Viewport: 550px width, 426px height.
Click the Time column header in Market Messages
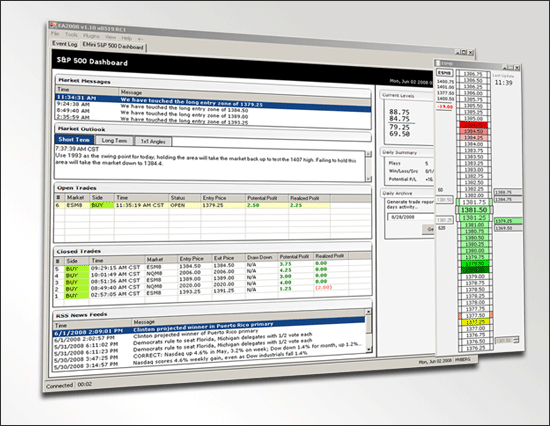pyautogui.click(x=87, y=90)
